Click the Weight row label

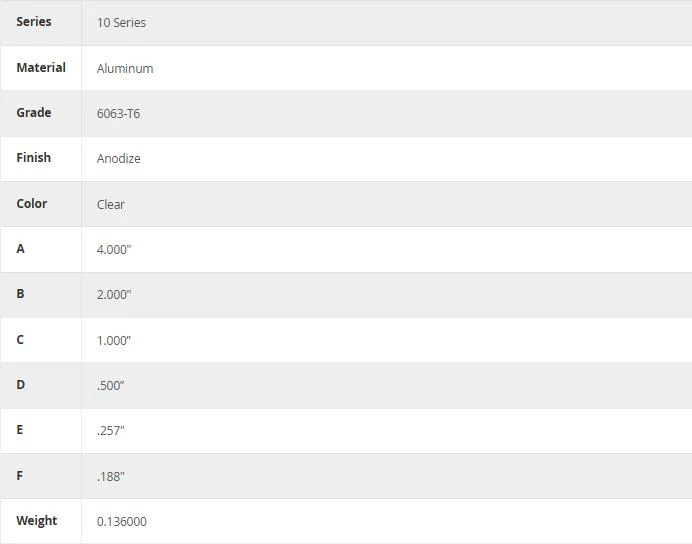[37, 521]
